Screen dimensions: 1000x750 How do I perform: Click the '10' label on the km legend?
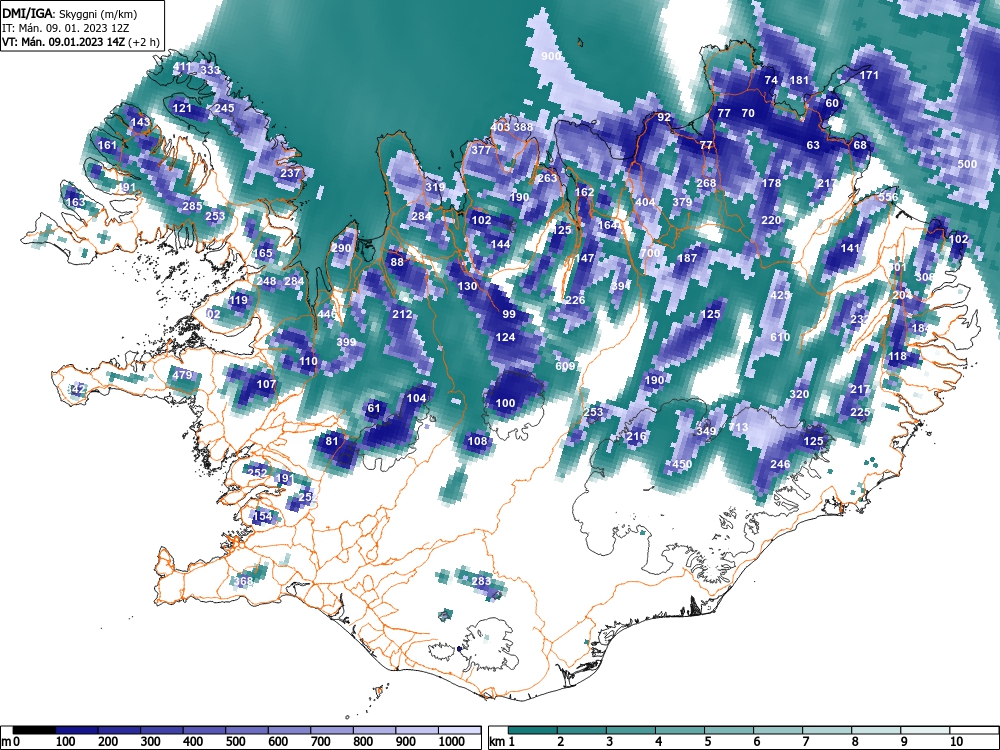coord(956,742)
